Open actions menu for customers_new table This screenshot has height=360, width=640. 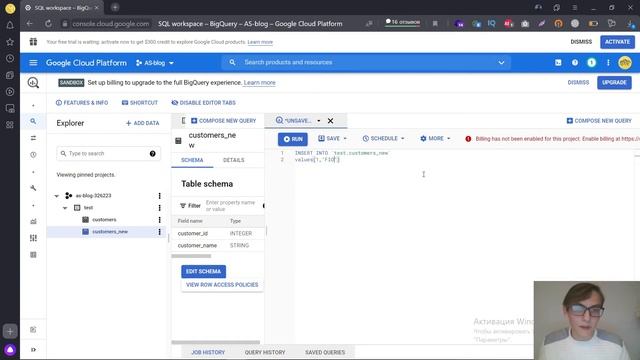click(160, 232)
